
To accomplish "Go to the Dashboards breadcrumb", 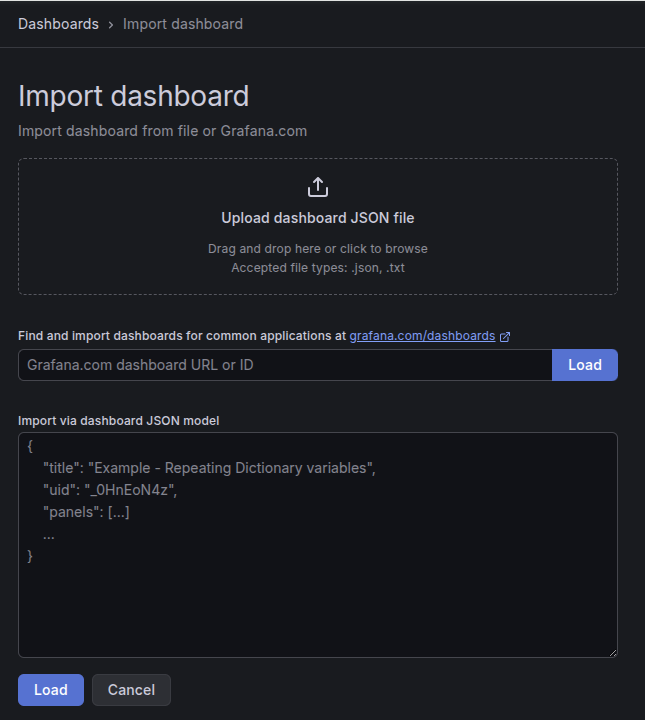I will [58, 24].
